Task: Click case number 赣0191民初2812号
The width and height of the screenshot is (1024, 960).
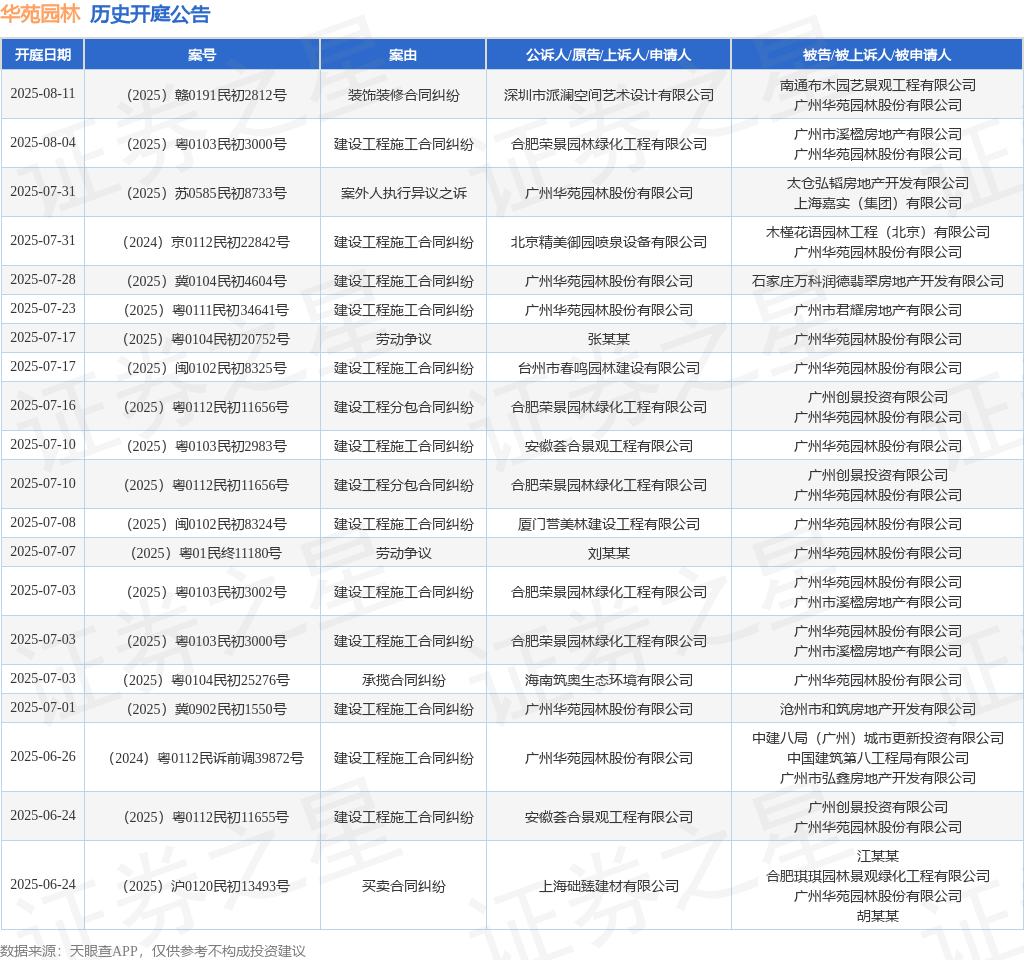Action: click(206, 95)
